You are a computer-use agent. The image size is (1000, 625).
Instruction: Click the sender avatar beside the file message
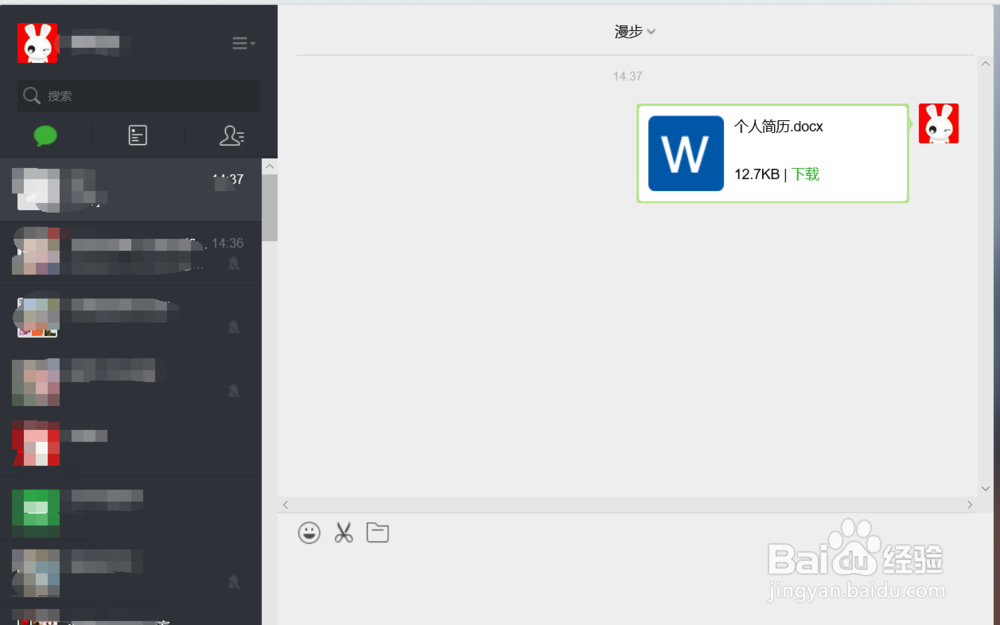coord(939,122)
